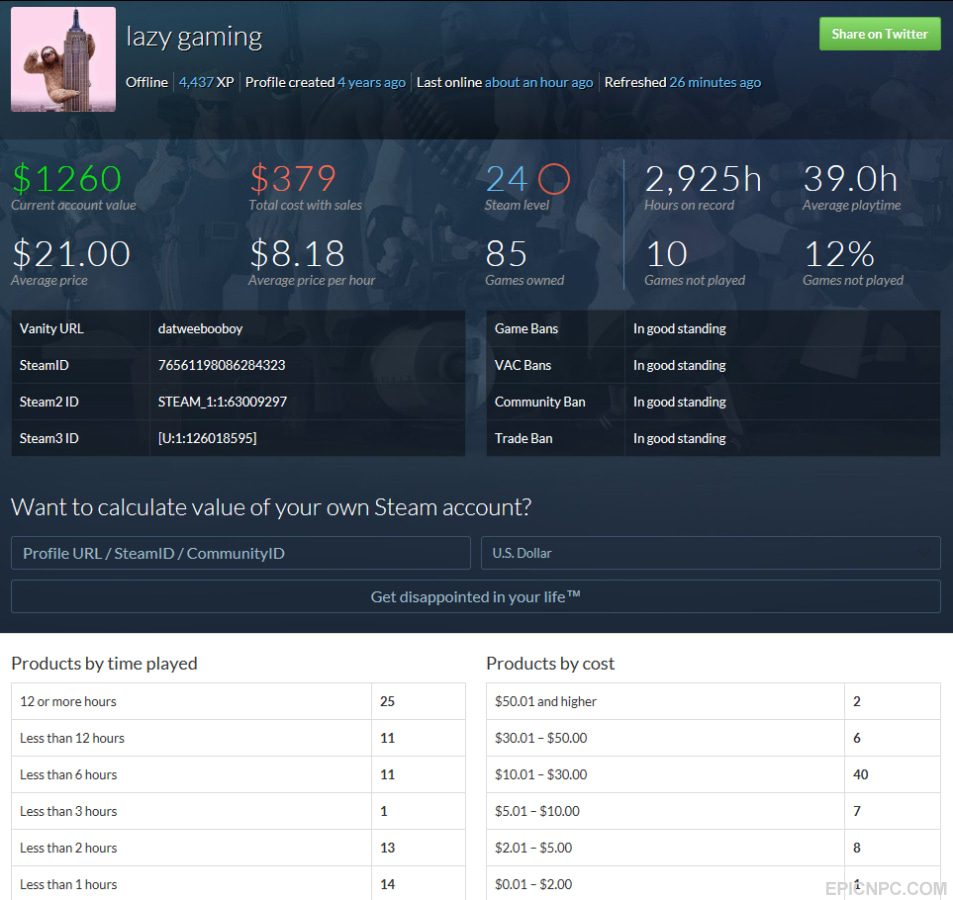Select the datweebooboy vanity URL value

[200, 329]
